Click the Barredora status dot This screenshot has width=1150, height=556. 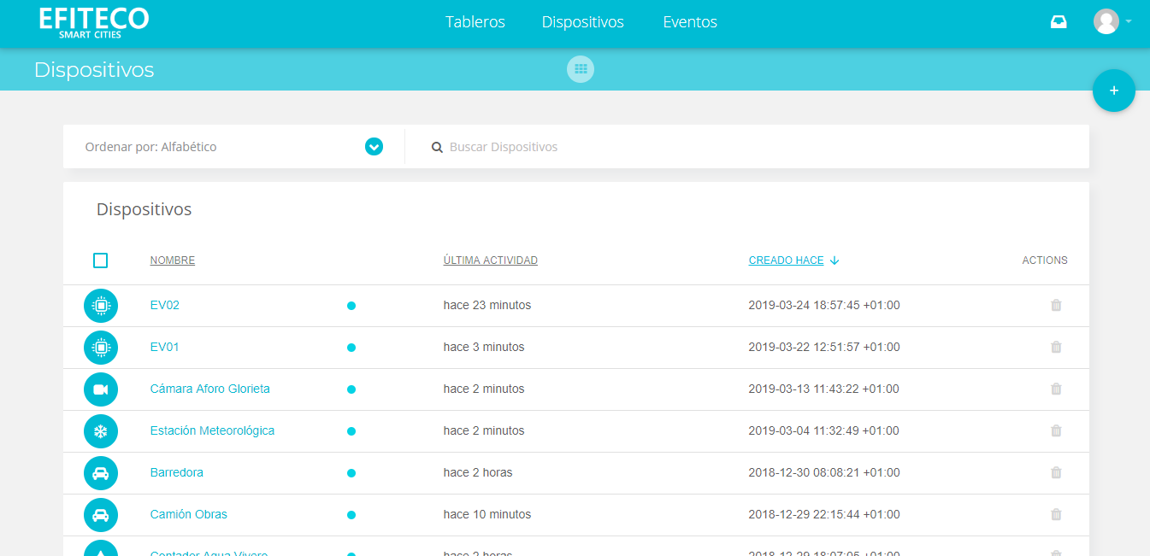click(351, 473)
